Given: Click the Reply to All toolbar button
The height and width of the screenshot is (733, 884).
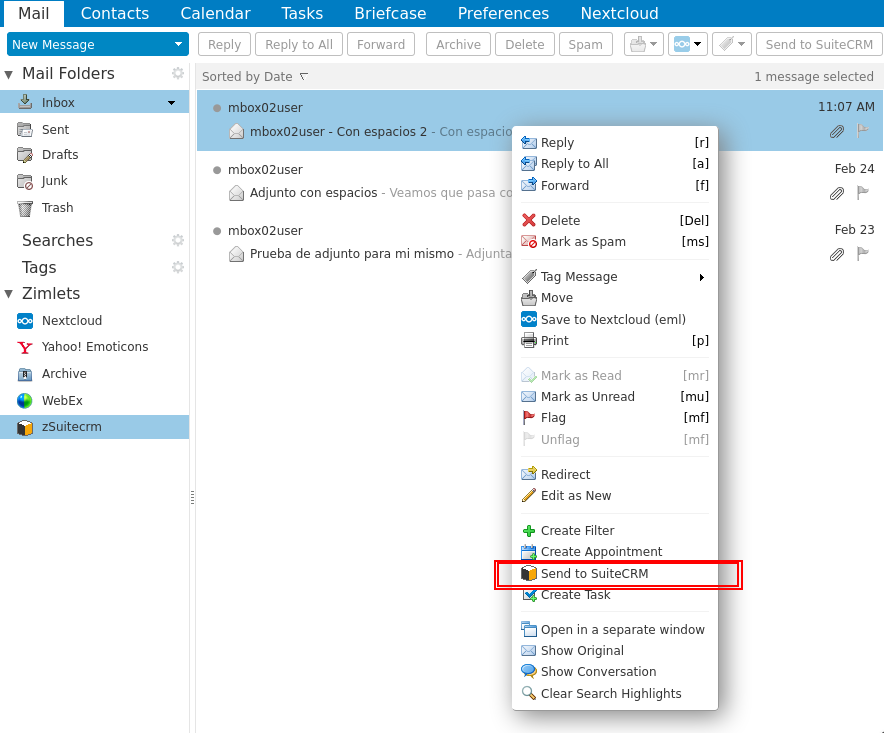Looking at the screenshot, I should click(x=299, y=44).
